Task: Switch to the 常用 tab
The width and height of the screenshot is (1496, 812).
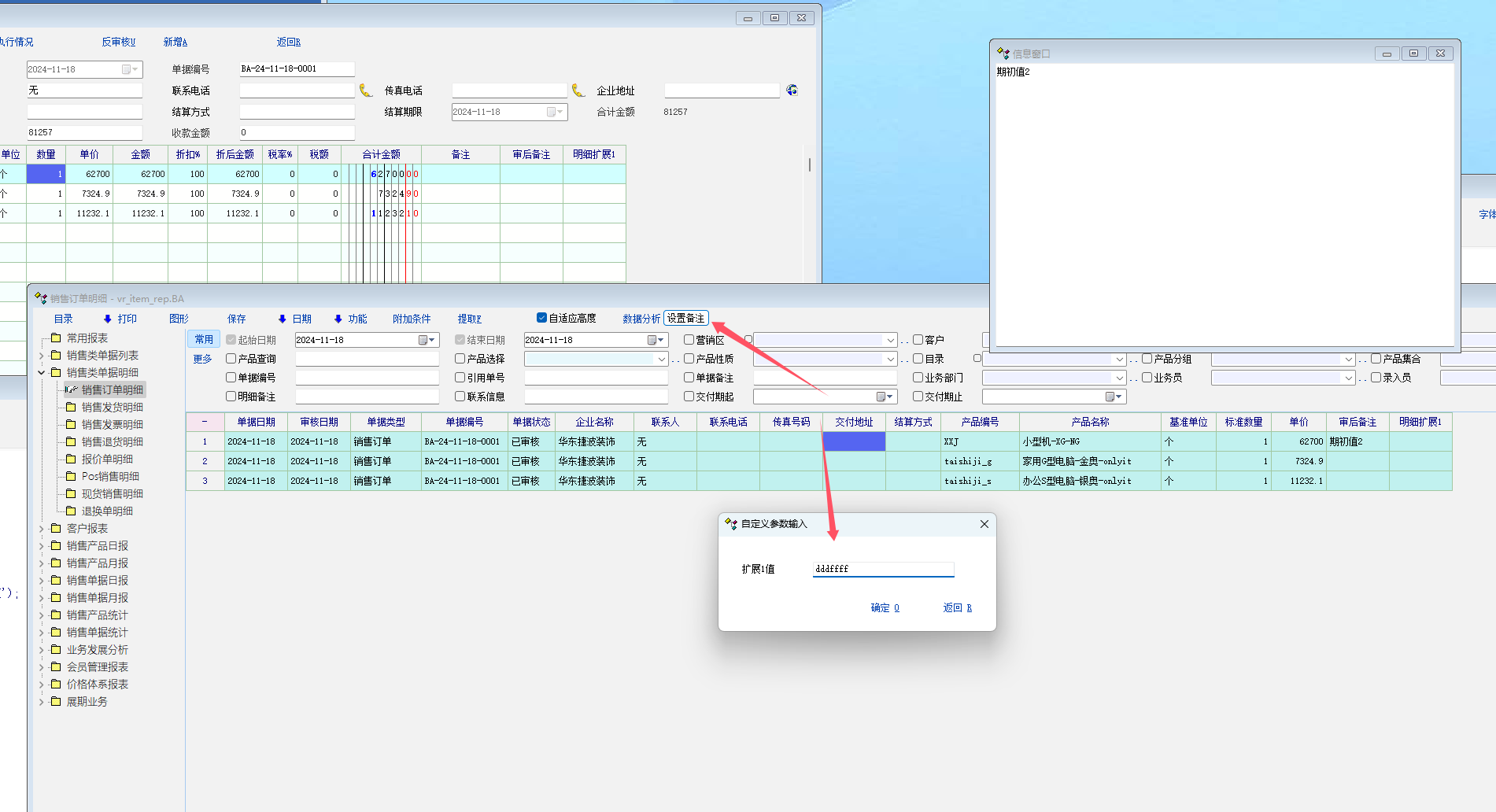Action: click(204, 339)
